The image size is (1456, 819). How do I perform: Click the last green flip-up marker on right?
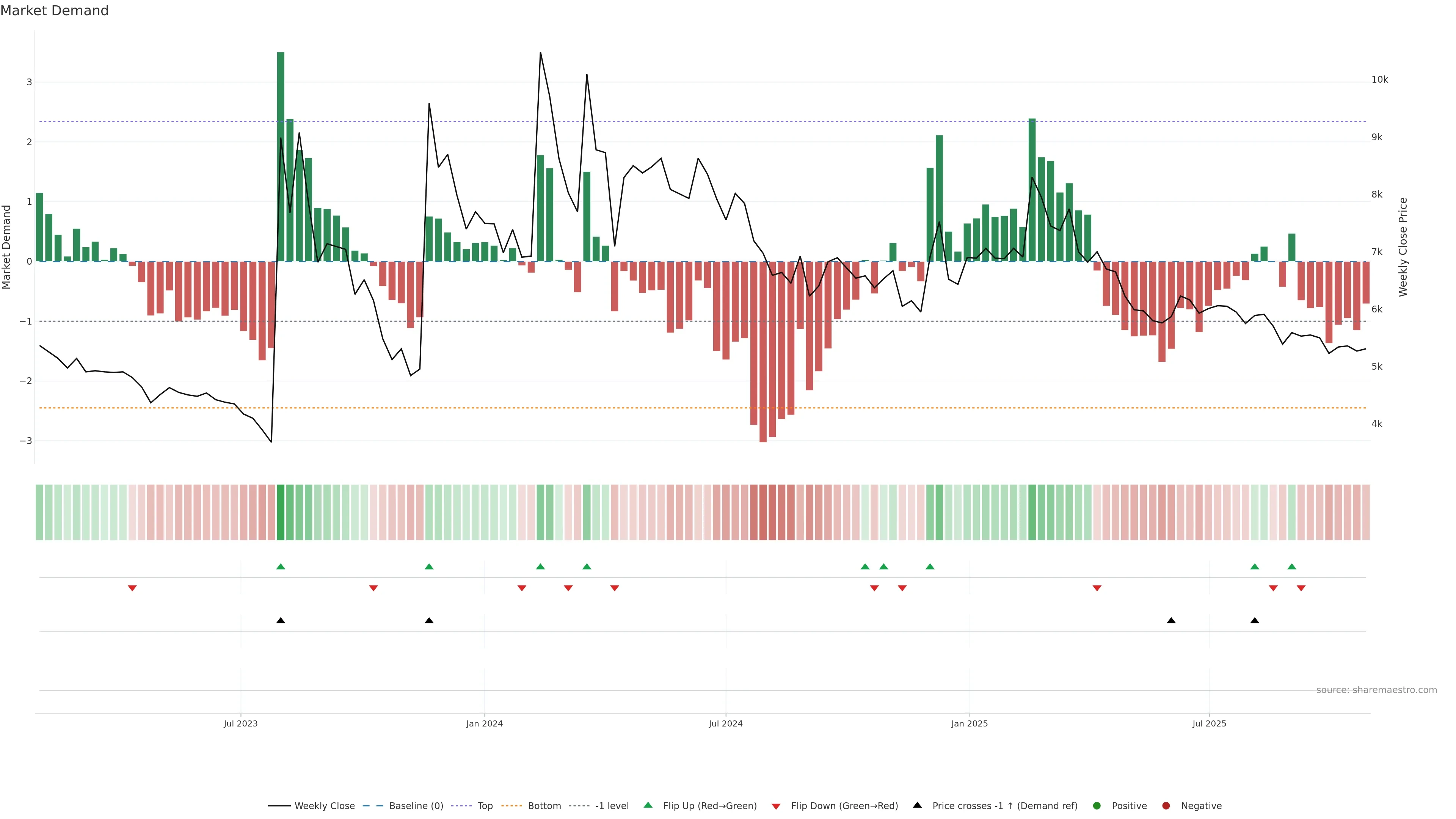[x=1291, y=566]
